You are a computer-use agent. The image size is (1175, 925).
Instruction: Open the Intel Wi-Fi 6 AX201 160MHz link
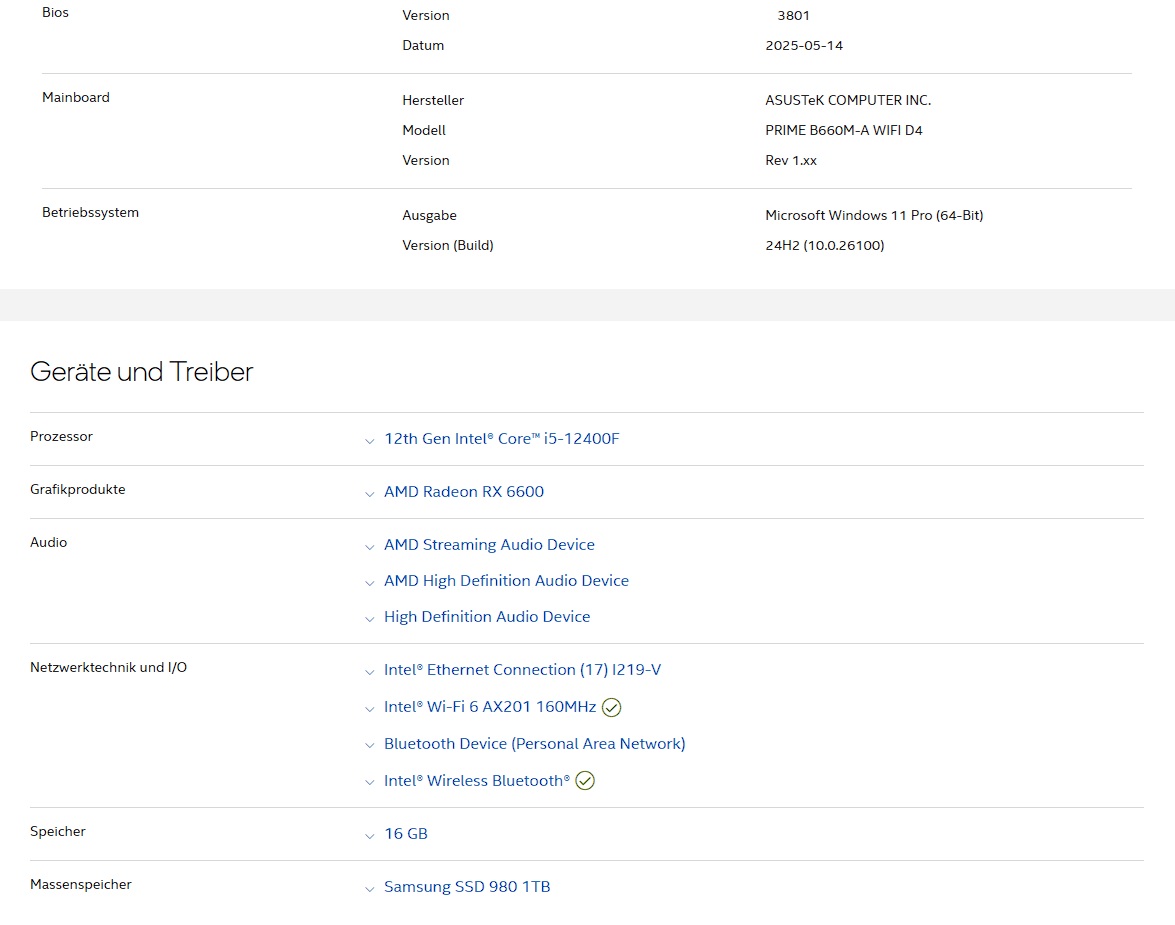490,707
